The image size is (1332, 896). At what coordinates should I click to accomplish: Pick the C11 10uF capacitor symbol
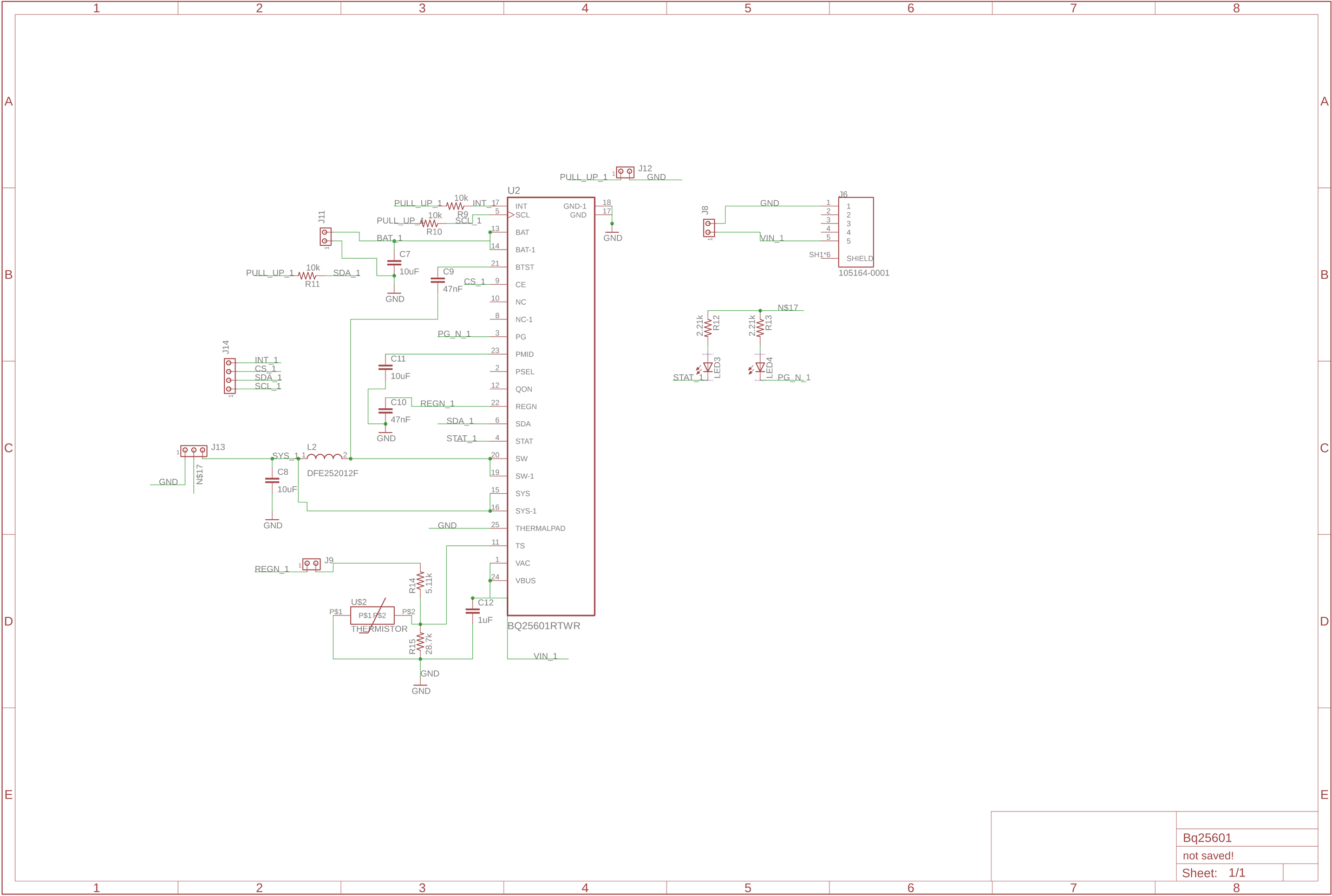[x=386, y=368]
